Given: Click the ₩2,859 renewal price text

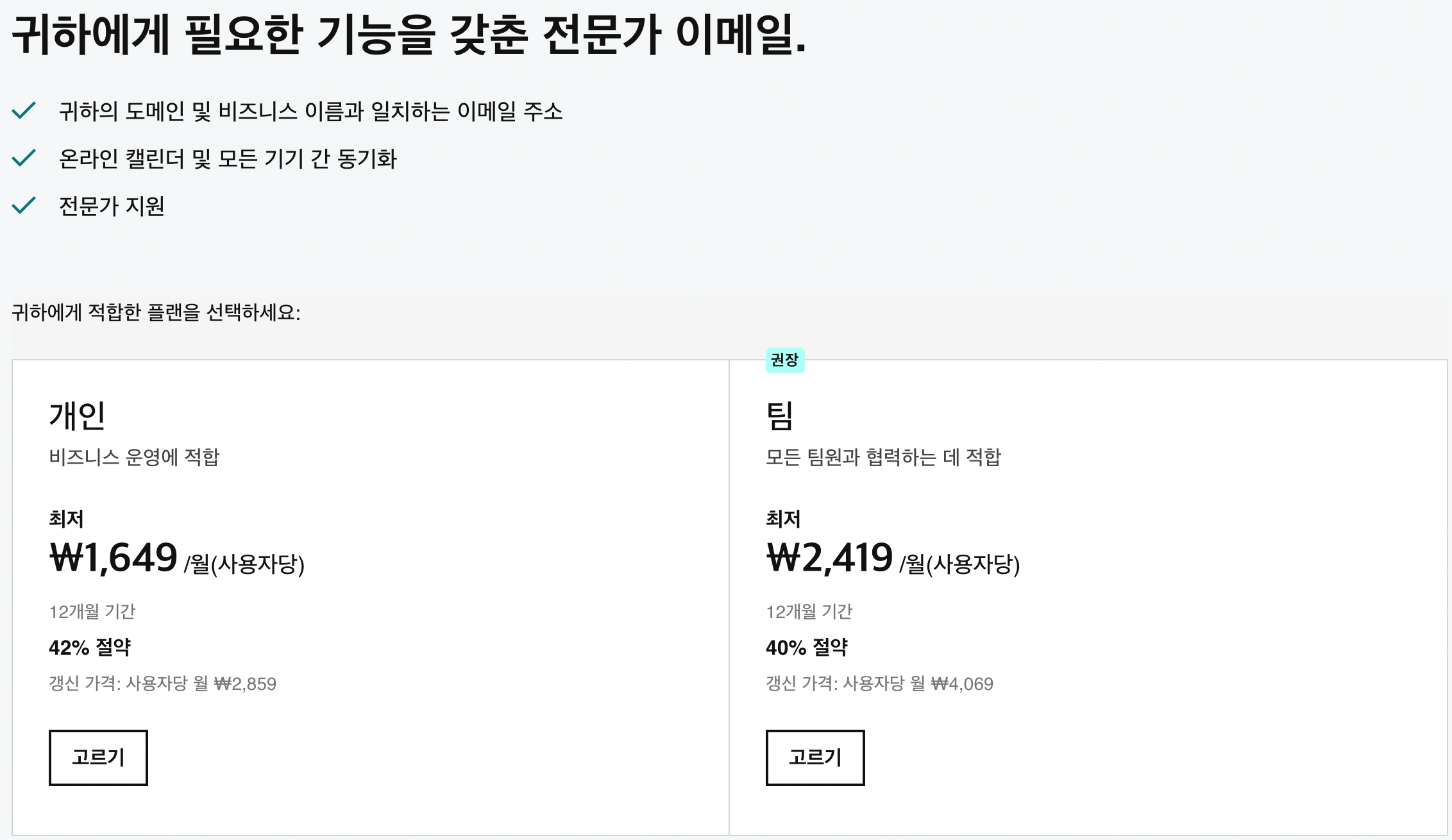Looking at the screenshot, I should click(245, 684).
